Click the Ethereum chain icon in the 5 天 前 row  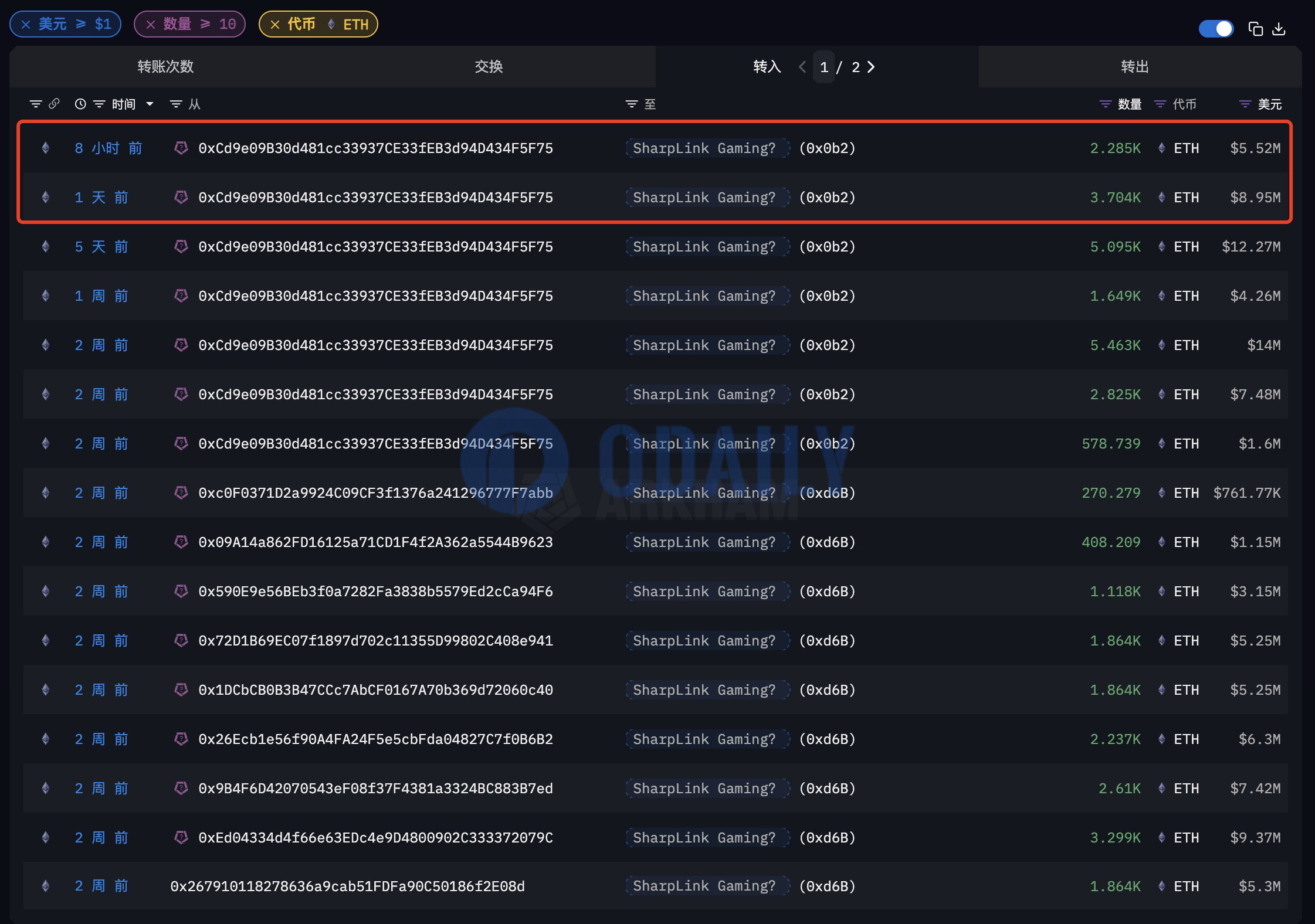point(46,247)
